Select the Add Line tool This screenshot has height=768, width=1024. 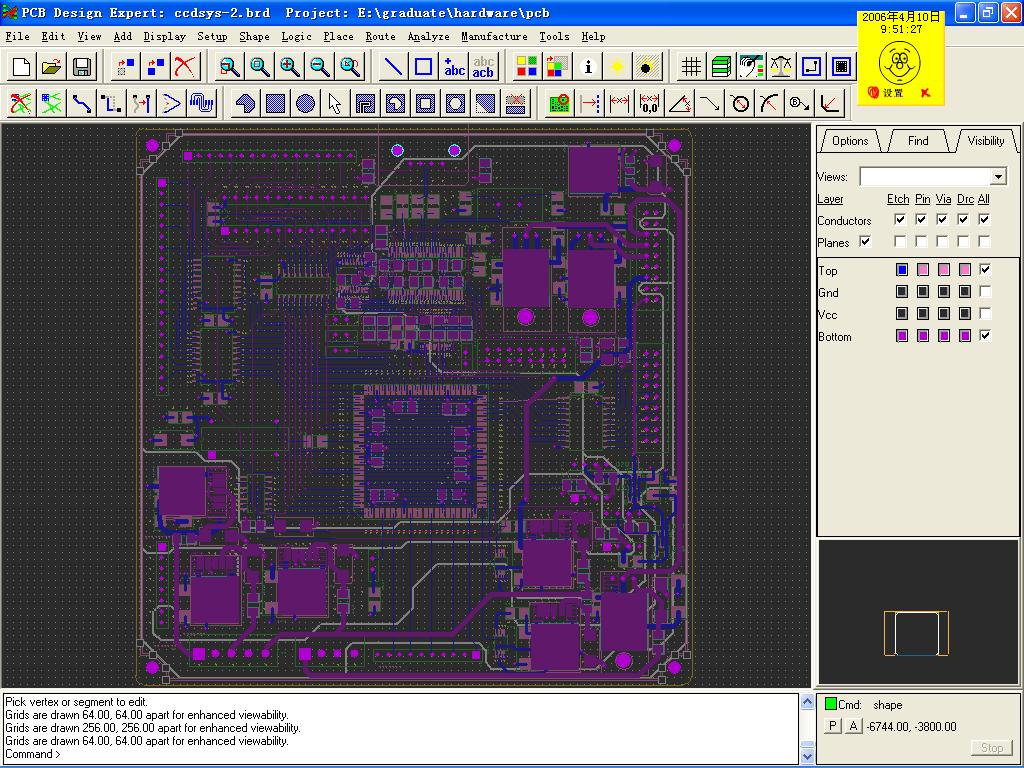click(x=394, y=67)
